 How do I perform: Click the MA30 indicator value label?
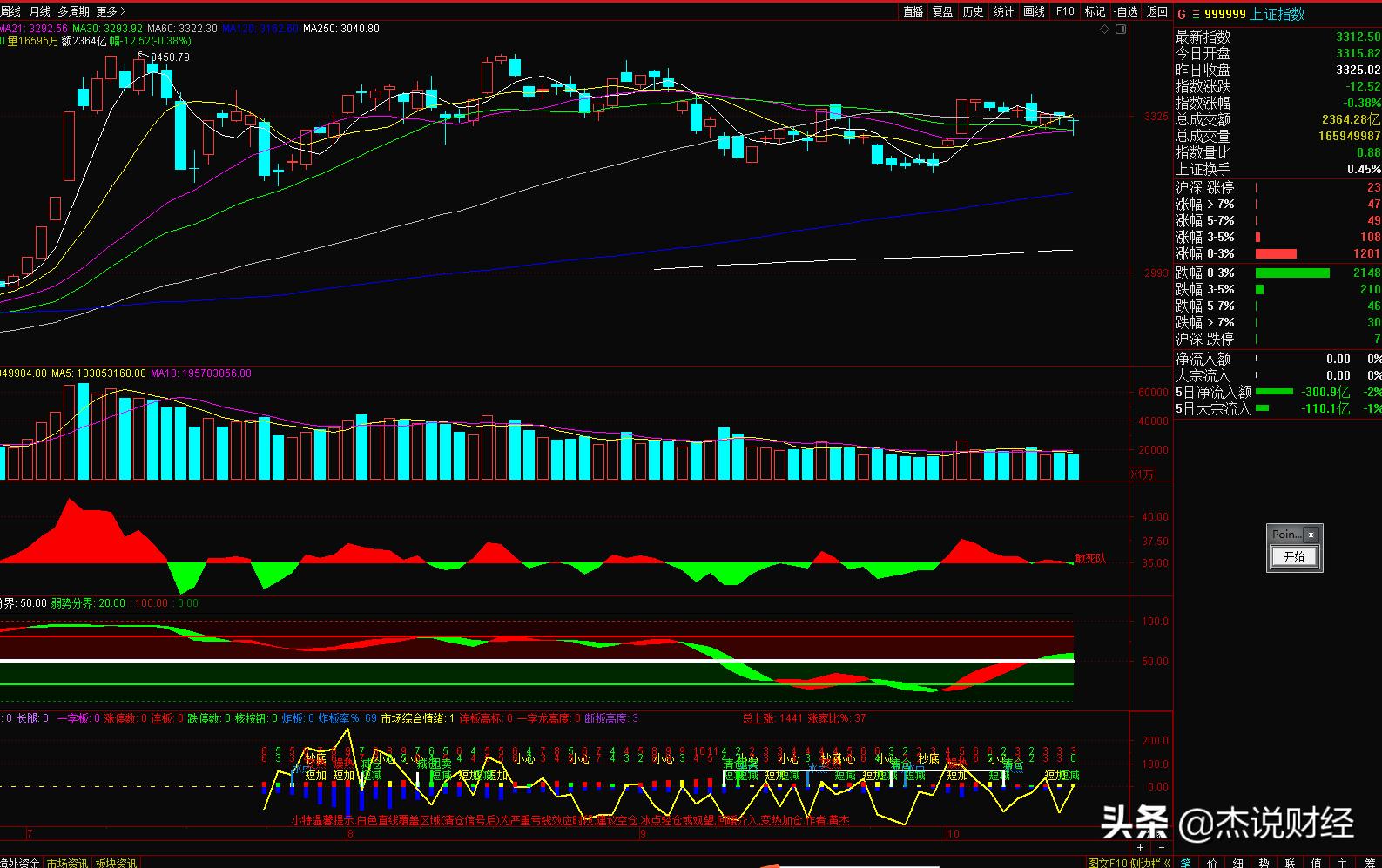click(x=108, y=29)
